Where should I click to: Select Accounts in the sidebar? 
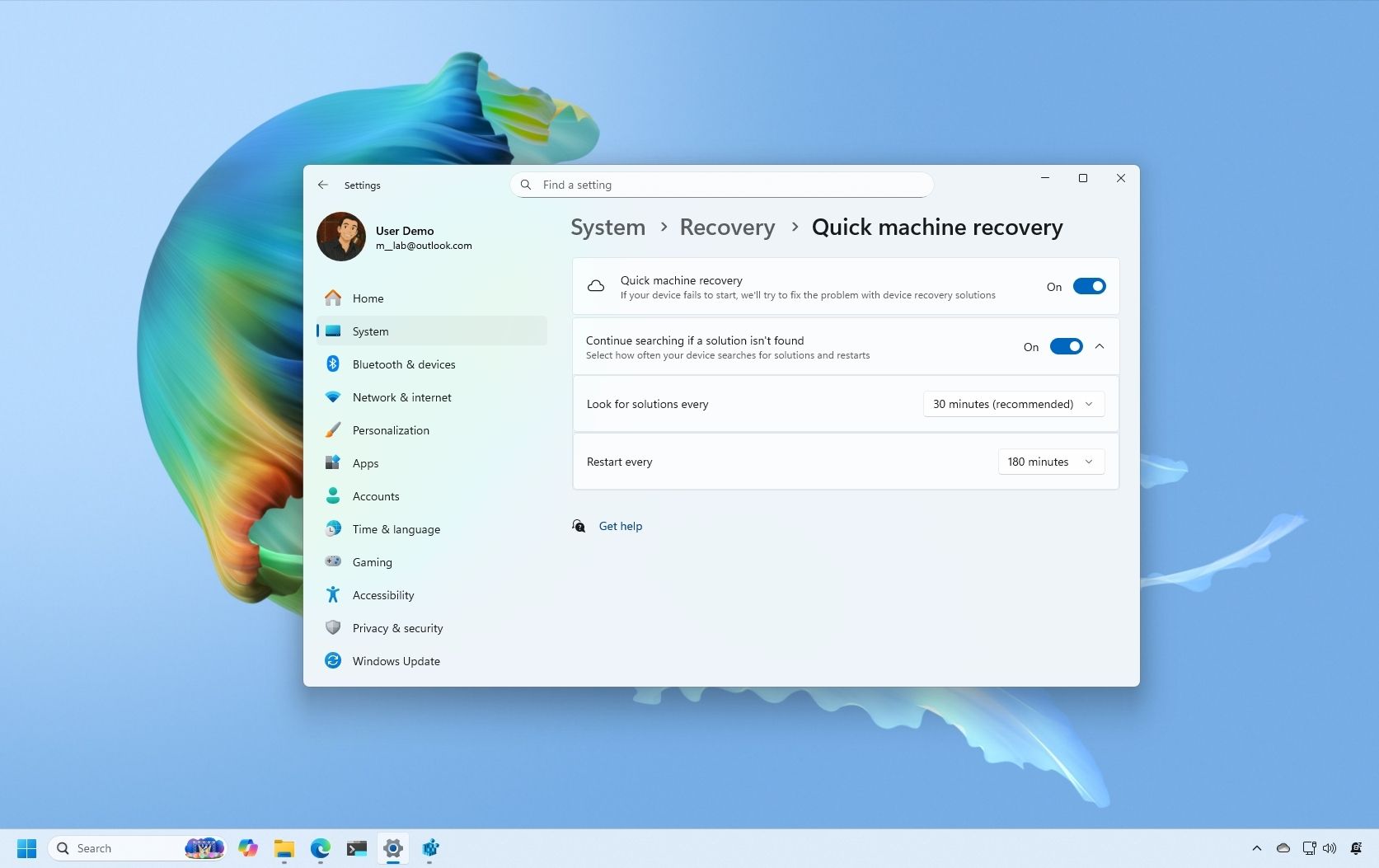pos(376,495)
